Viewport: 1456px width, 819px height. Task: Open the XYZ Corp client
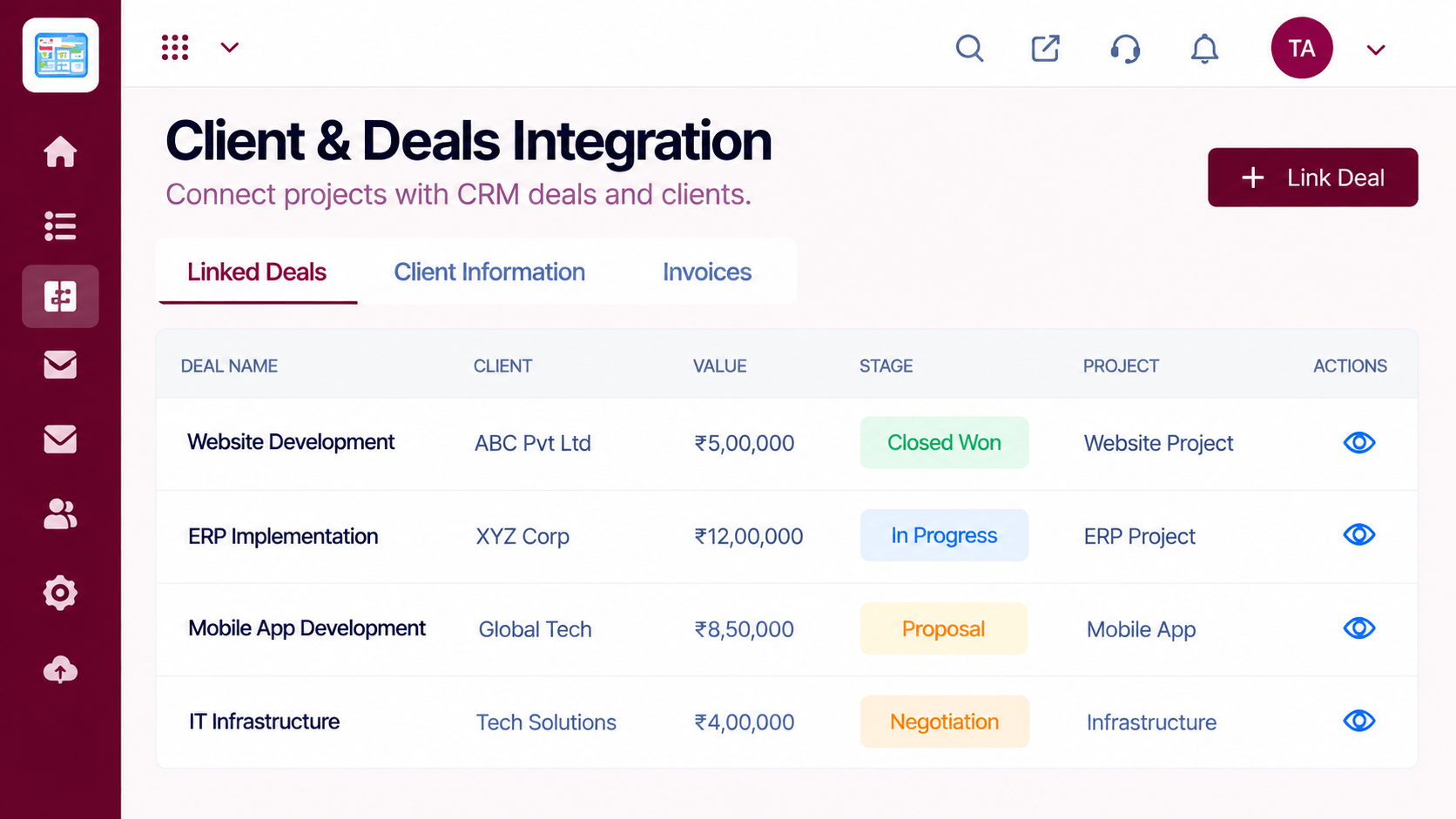tap(522, 536)
